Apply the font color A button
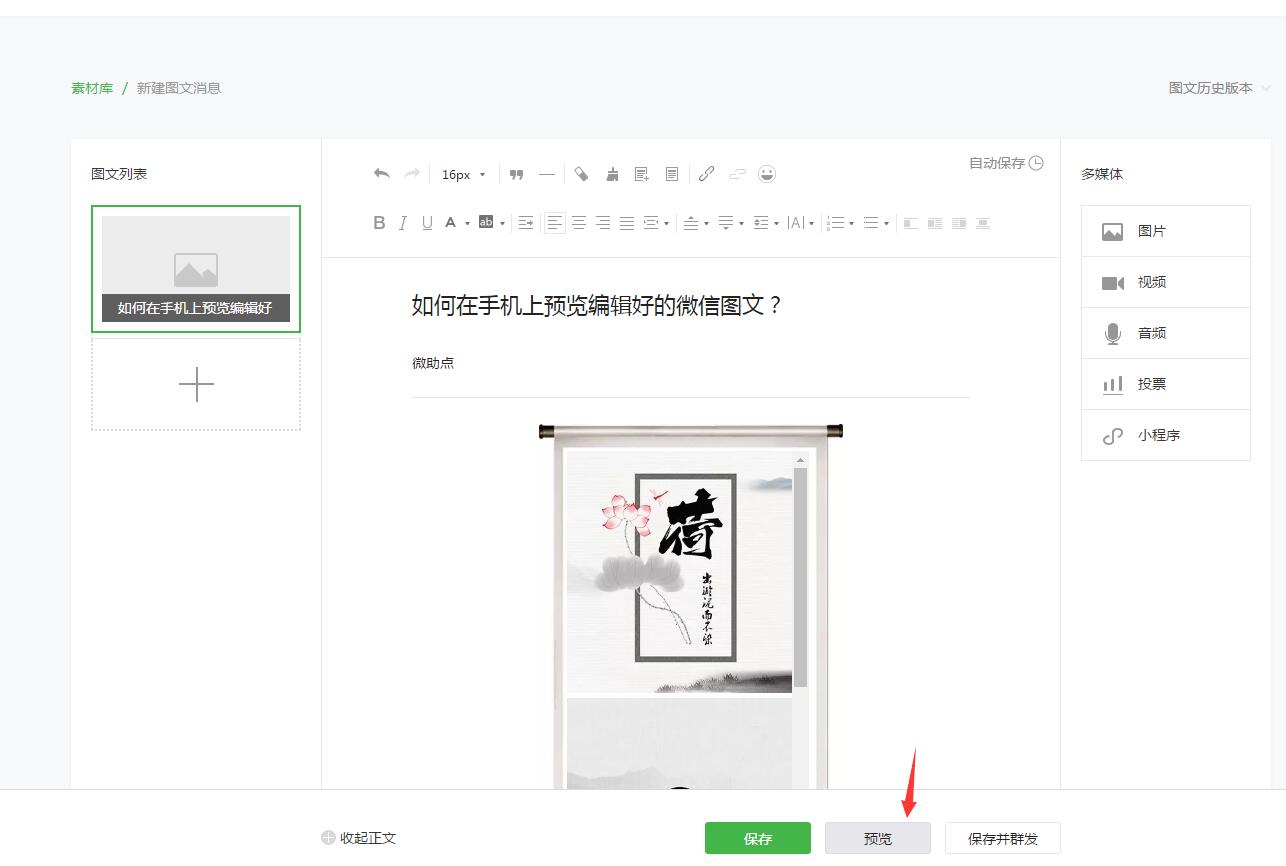This screenshot has height=866, width=1286. 450,223
